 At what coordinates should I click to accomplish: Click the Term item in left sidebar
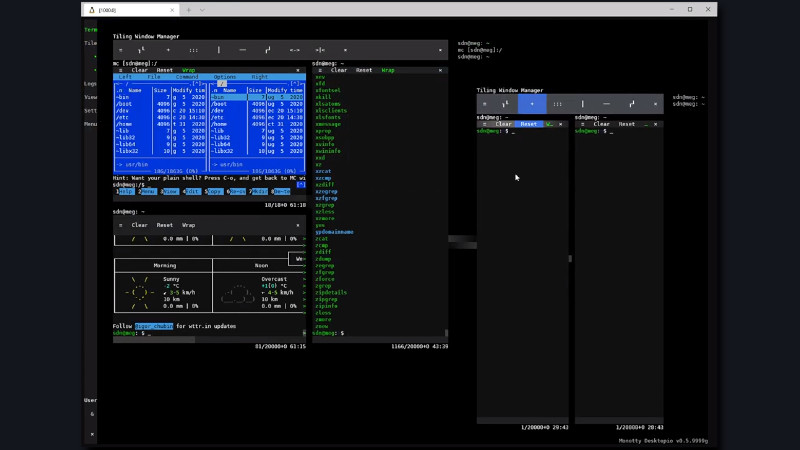point(91,30)
